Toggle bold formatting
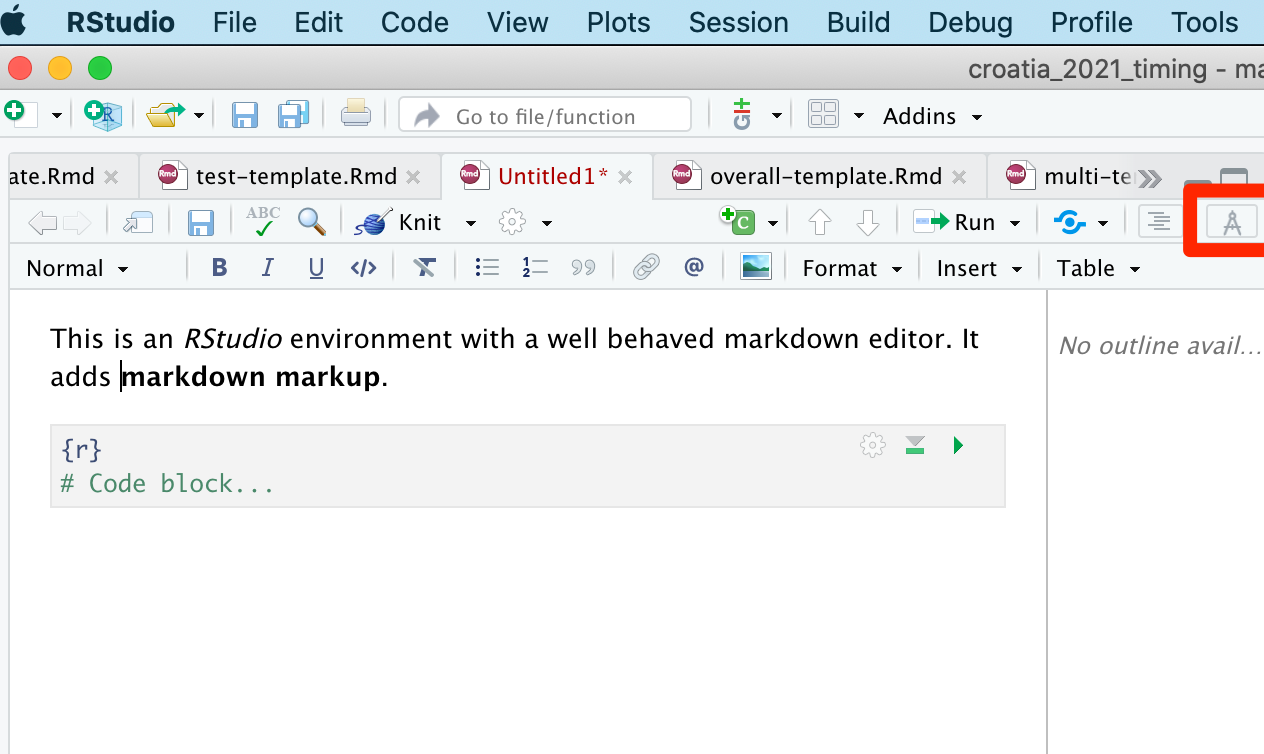Image resolution: width=1264 pixels, height=754 pixels. (x=219, y=268)
